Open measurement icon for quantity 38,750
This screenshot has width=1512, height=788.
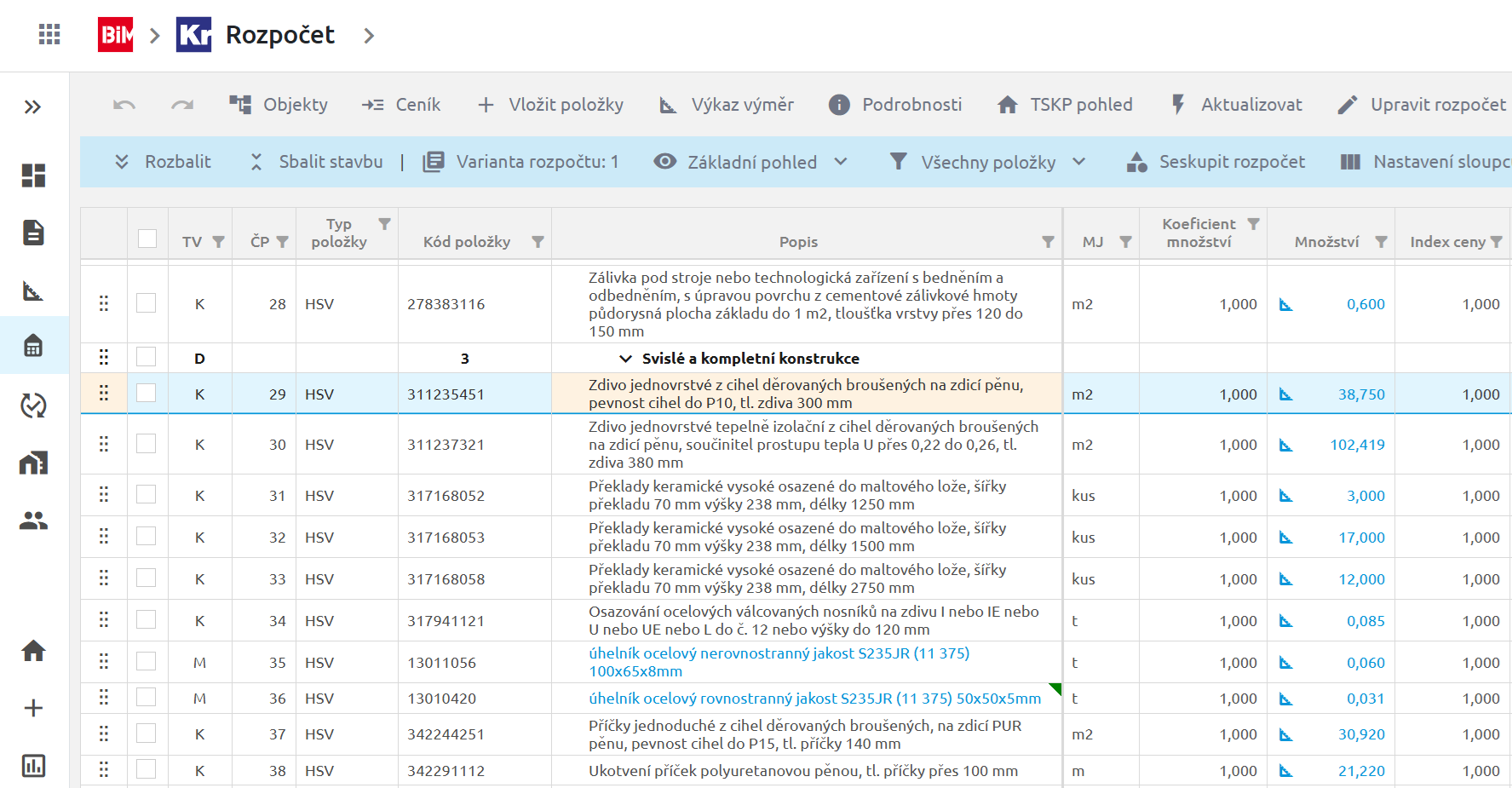[x=1285, y=394]
